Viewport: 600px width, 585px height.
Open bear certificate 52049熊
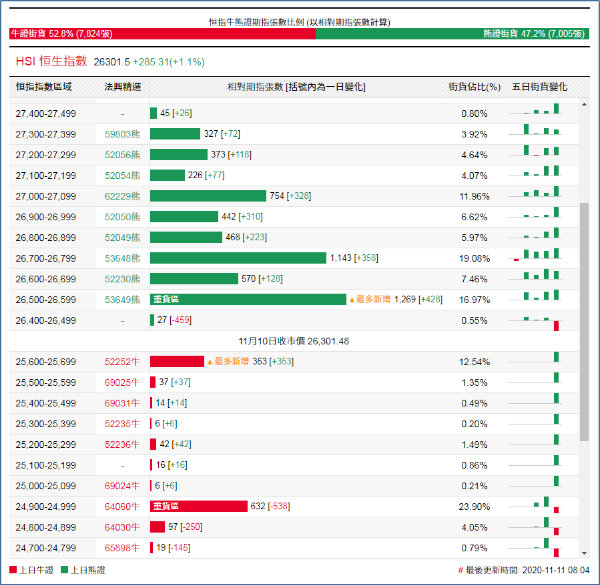coord(122,238)
